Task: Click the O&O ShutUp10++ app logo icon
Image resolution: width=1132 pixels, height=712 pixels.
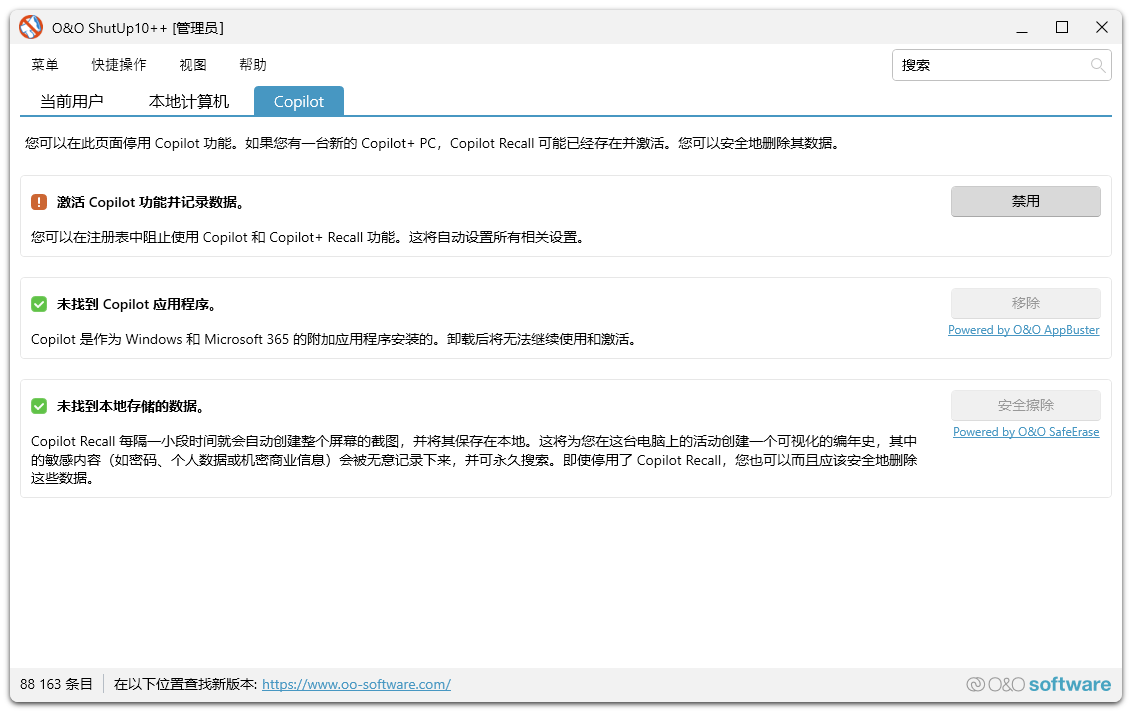Action: (31, 28)
